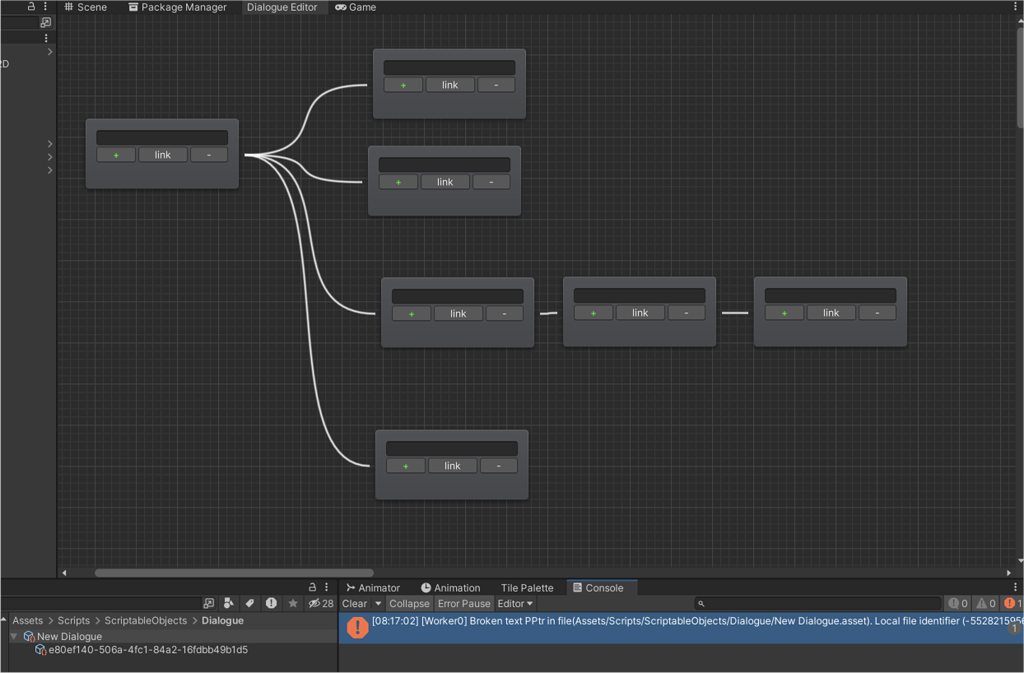Open the Clear button dropdown arrow

378,603
